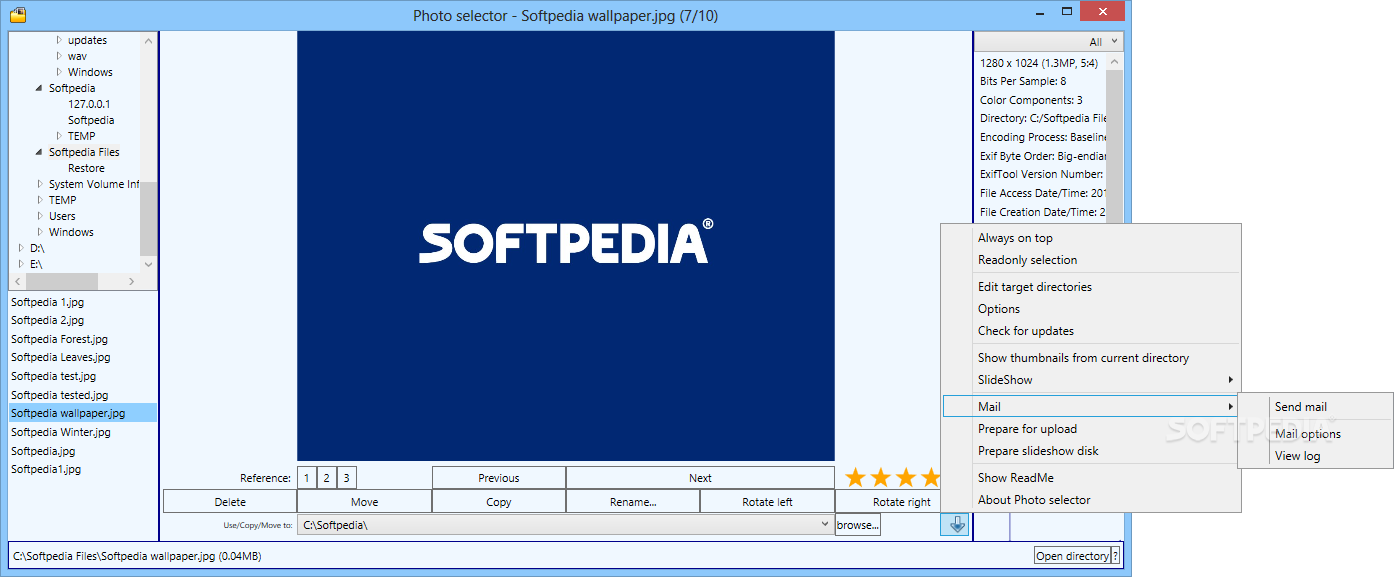Click the Open directory button
Image resolution: width=1394 pixels, height=577 pixels.
[1072, 556]
